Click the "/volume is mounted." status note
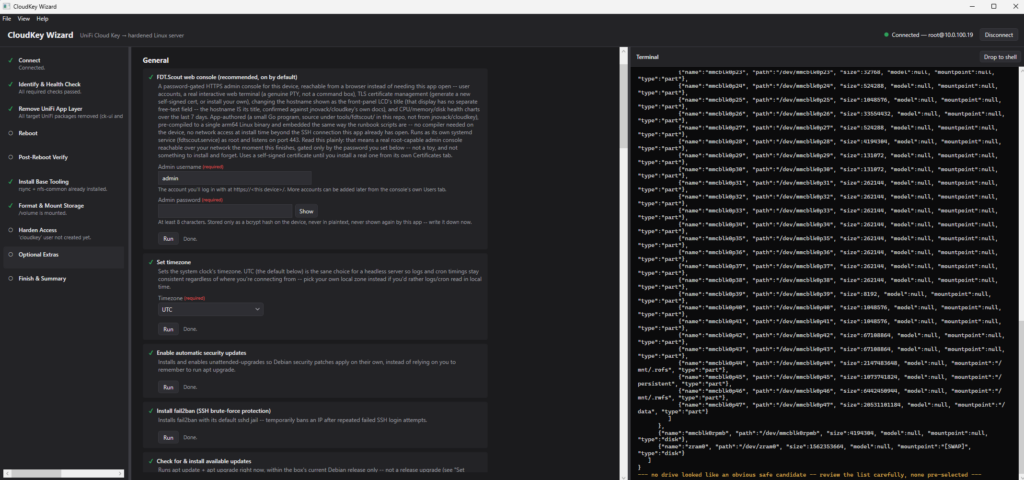Screen dimensions: 1024x480 pyautogui.click(x=42, y=213)
